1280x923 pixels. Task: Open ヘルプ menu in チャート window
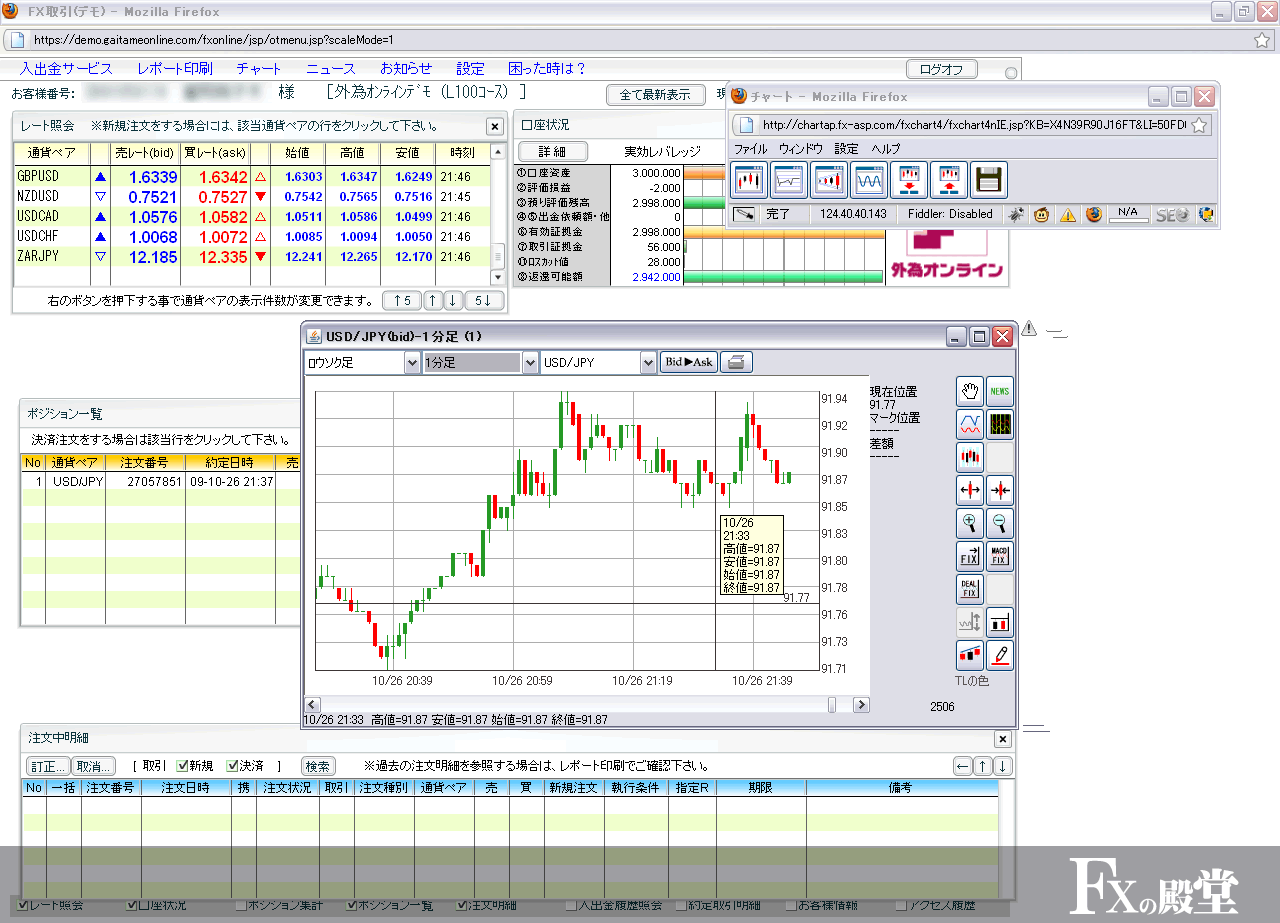coord(886,148)
